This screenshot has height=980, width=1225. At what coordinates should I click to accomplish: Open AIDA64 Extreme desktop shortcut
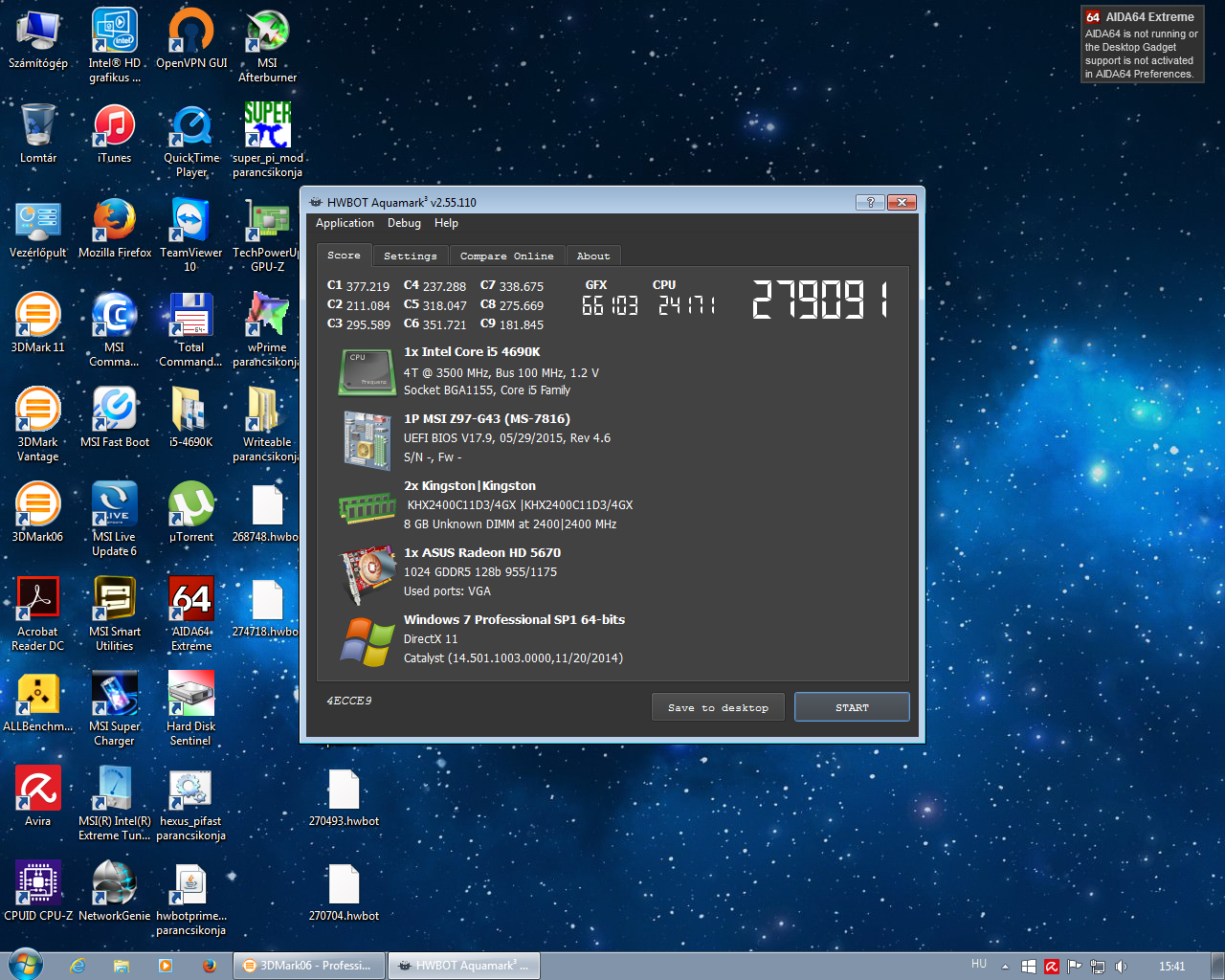point(191,614)
